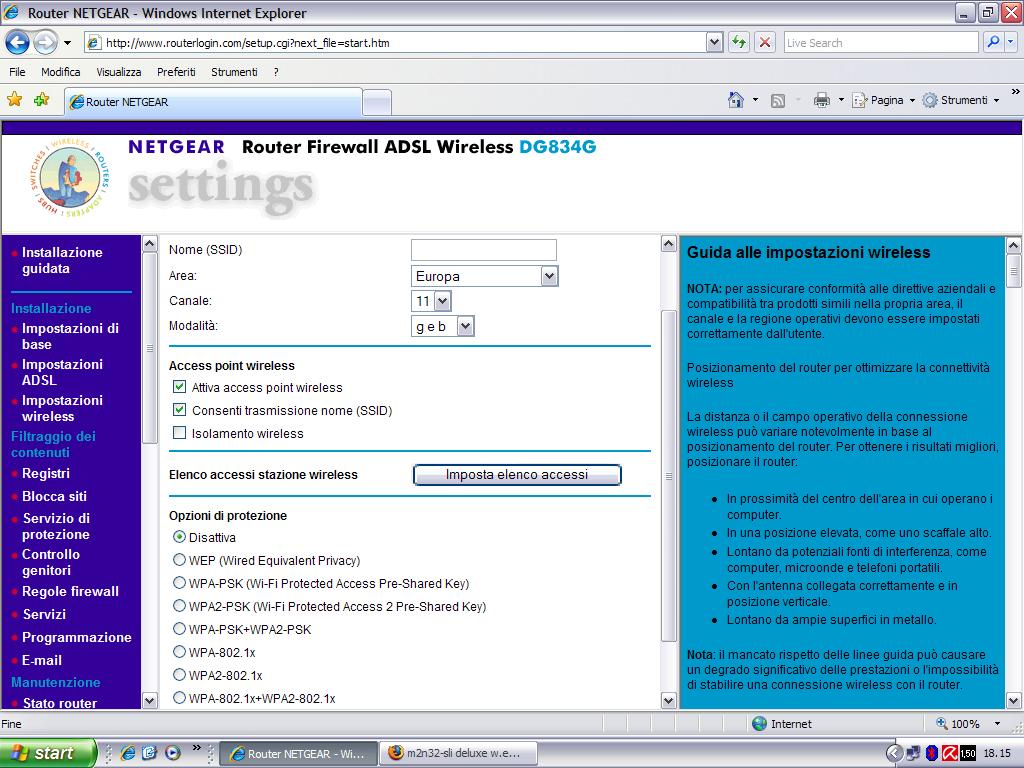Select WEP (Wired Equivalent Privacy) option
Screen dimensions: 1024x768
(179, 560)
